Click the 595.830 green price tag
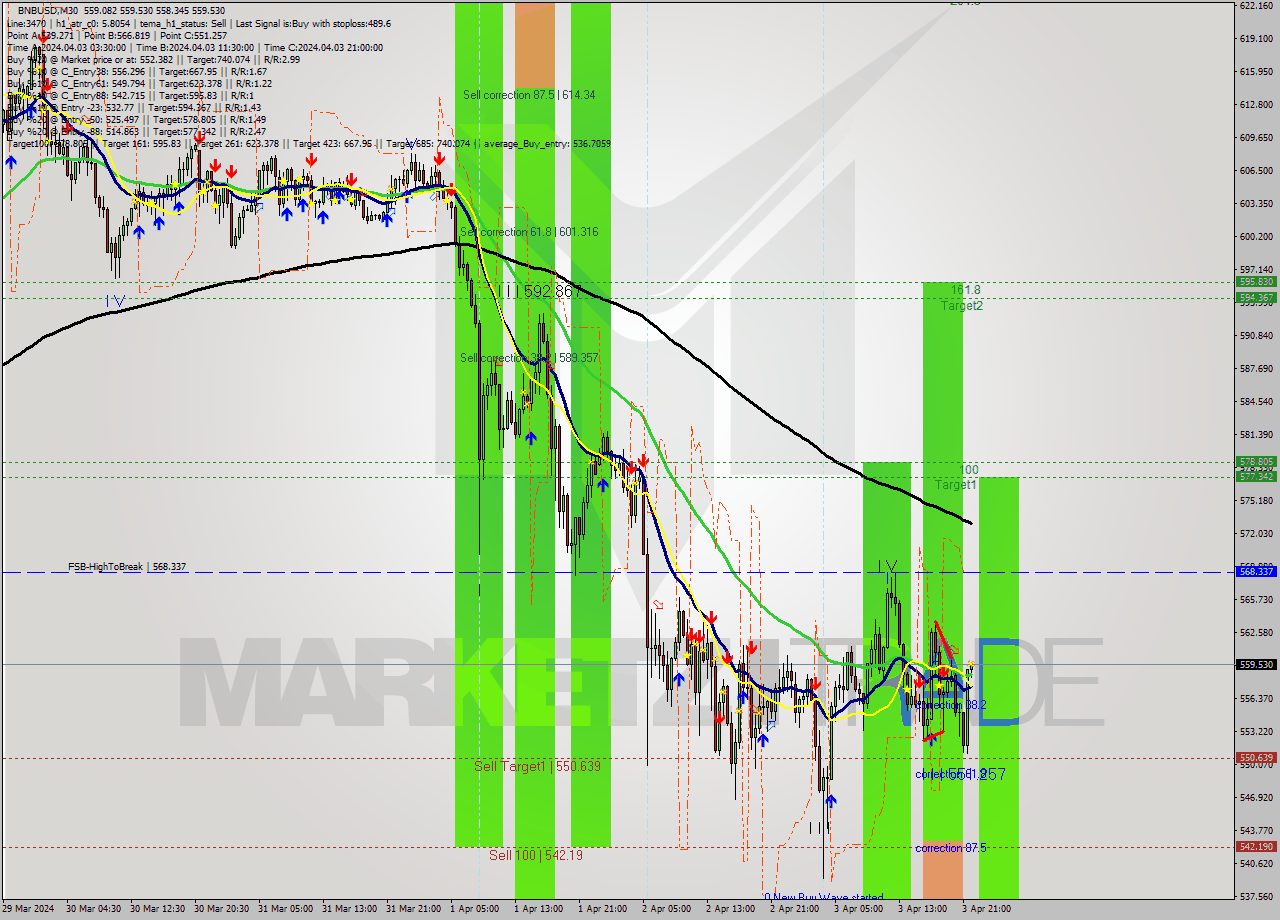Screen dimensions: 1280x920 pos(1256,282)
